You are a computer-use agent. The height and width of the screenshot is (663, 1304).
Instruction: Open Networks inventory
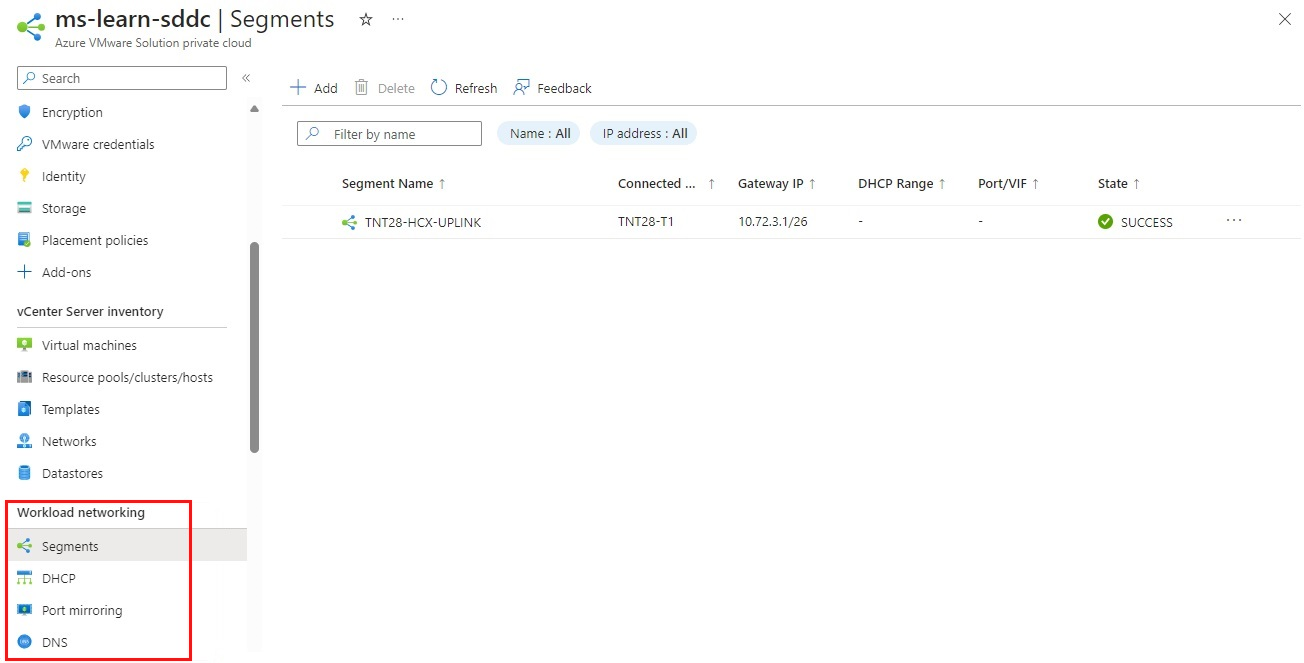click(x=69, y=441)
